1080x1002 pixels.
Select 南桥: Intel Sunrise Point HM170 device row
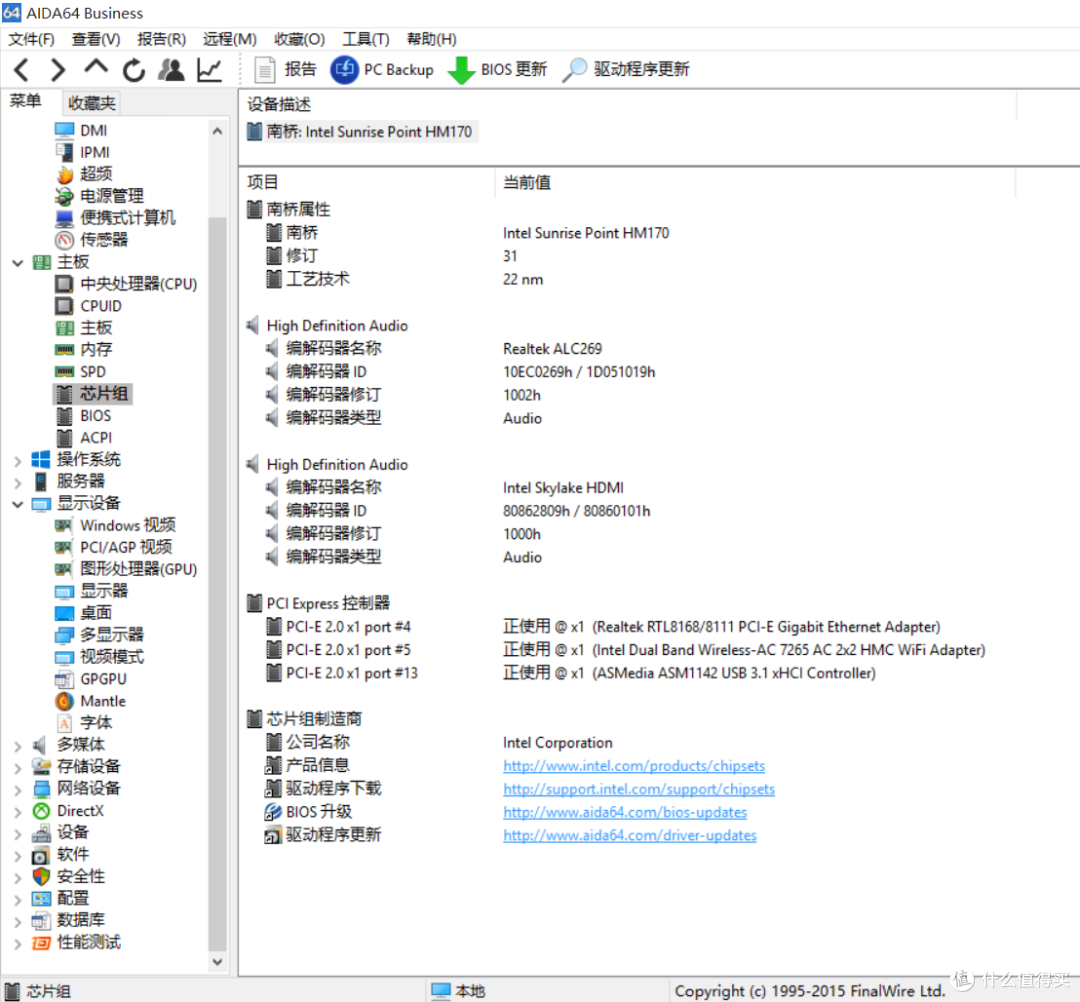click(361, 132)
